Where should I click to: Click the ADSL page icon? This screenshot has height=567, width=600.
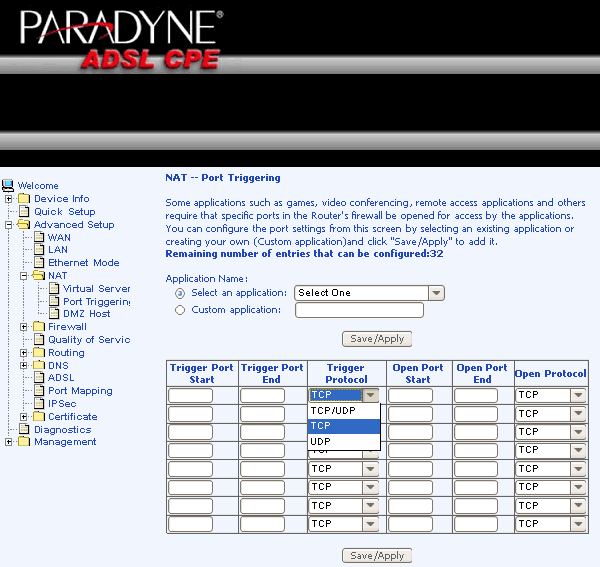click(x=39, y=378)
